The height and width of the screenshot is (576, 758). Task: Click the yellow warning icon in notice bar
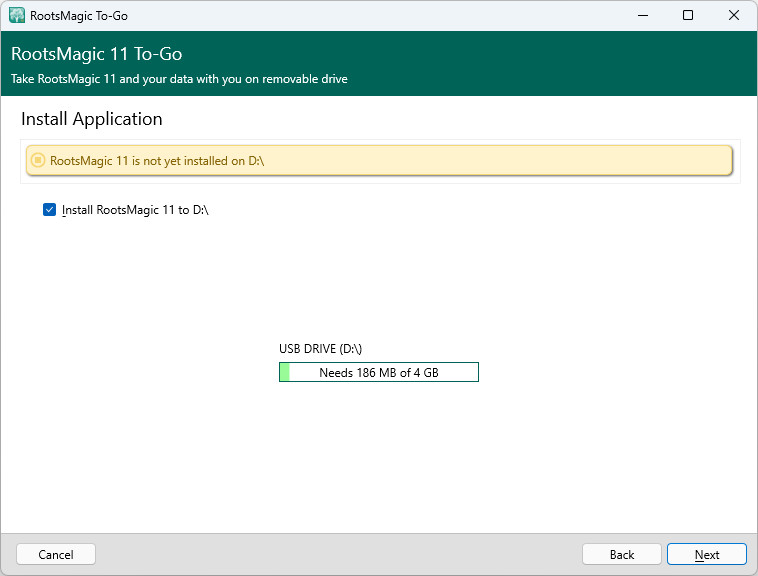pos(38,160)
